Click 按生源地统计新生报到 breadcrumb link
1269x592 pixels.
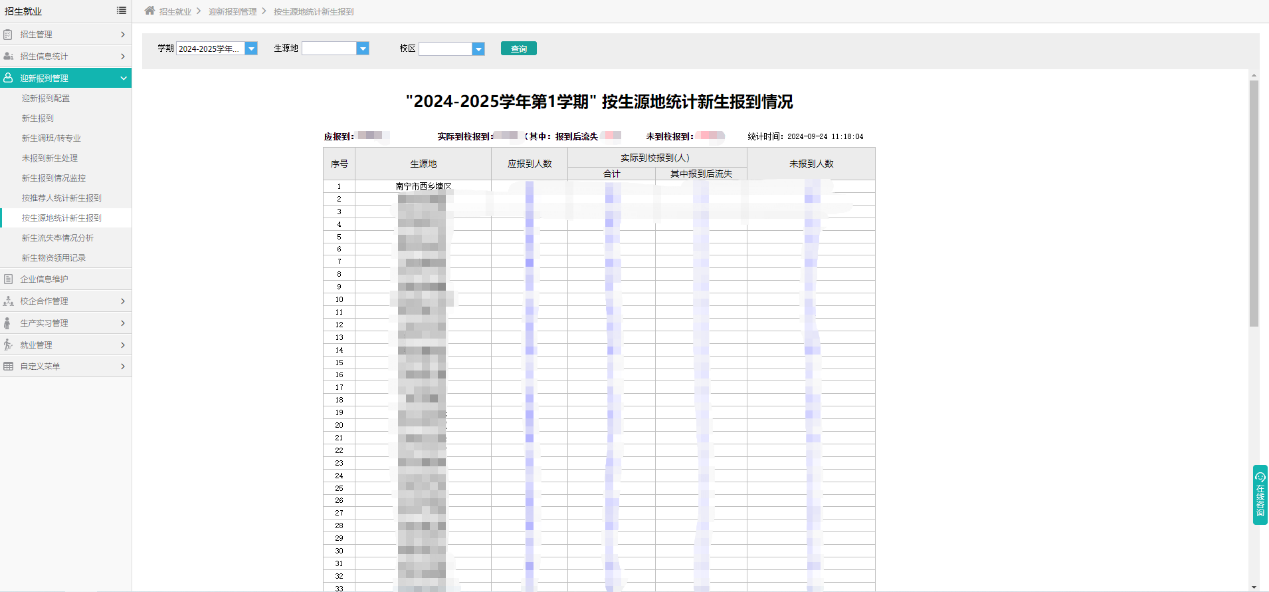[314, 11]
